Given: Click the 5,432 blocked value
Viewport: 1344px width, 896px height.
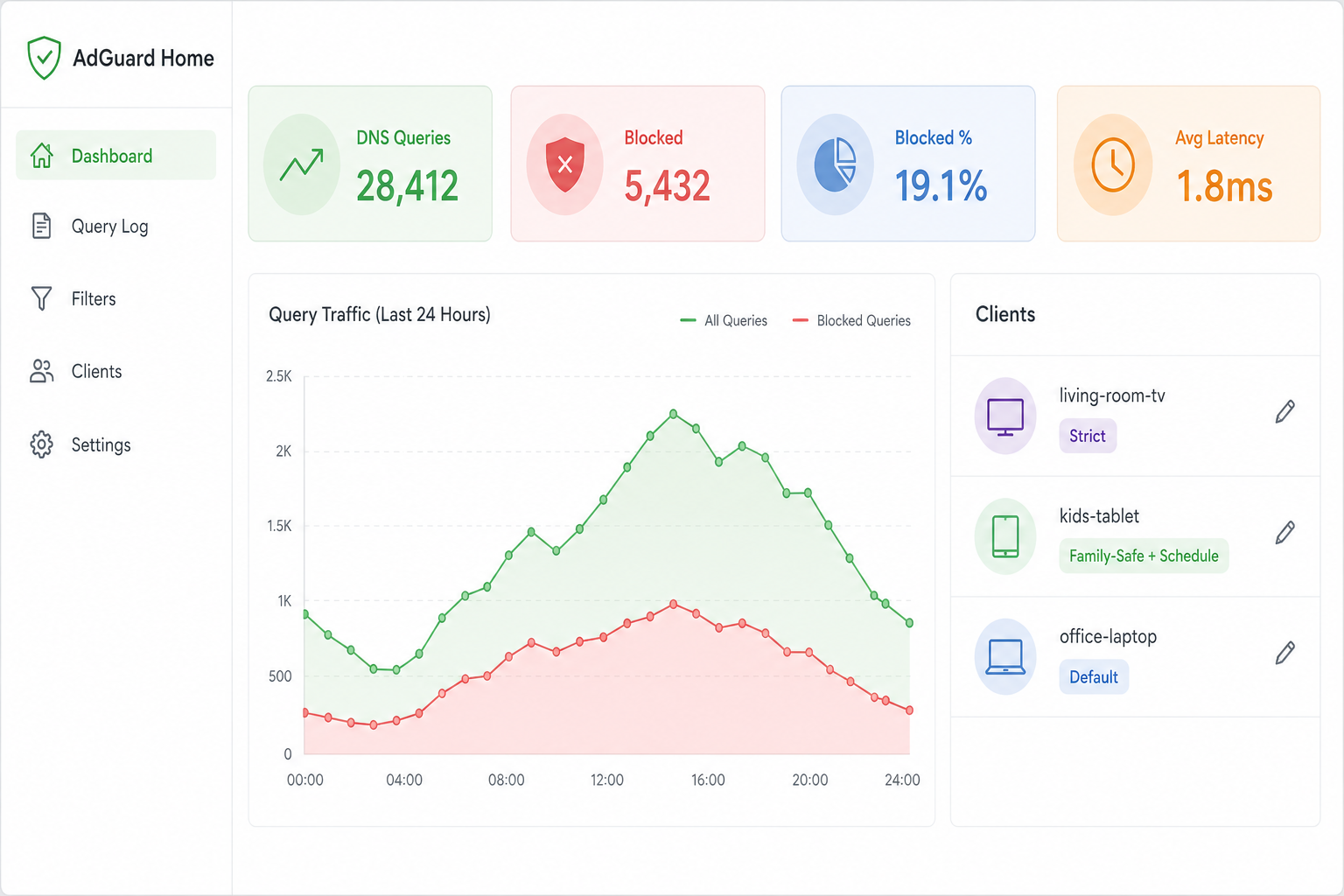Looking at the screenshot, I should 667,185.
